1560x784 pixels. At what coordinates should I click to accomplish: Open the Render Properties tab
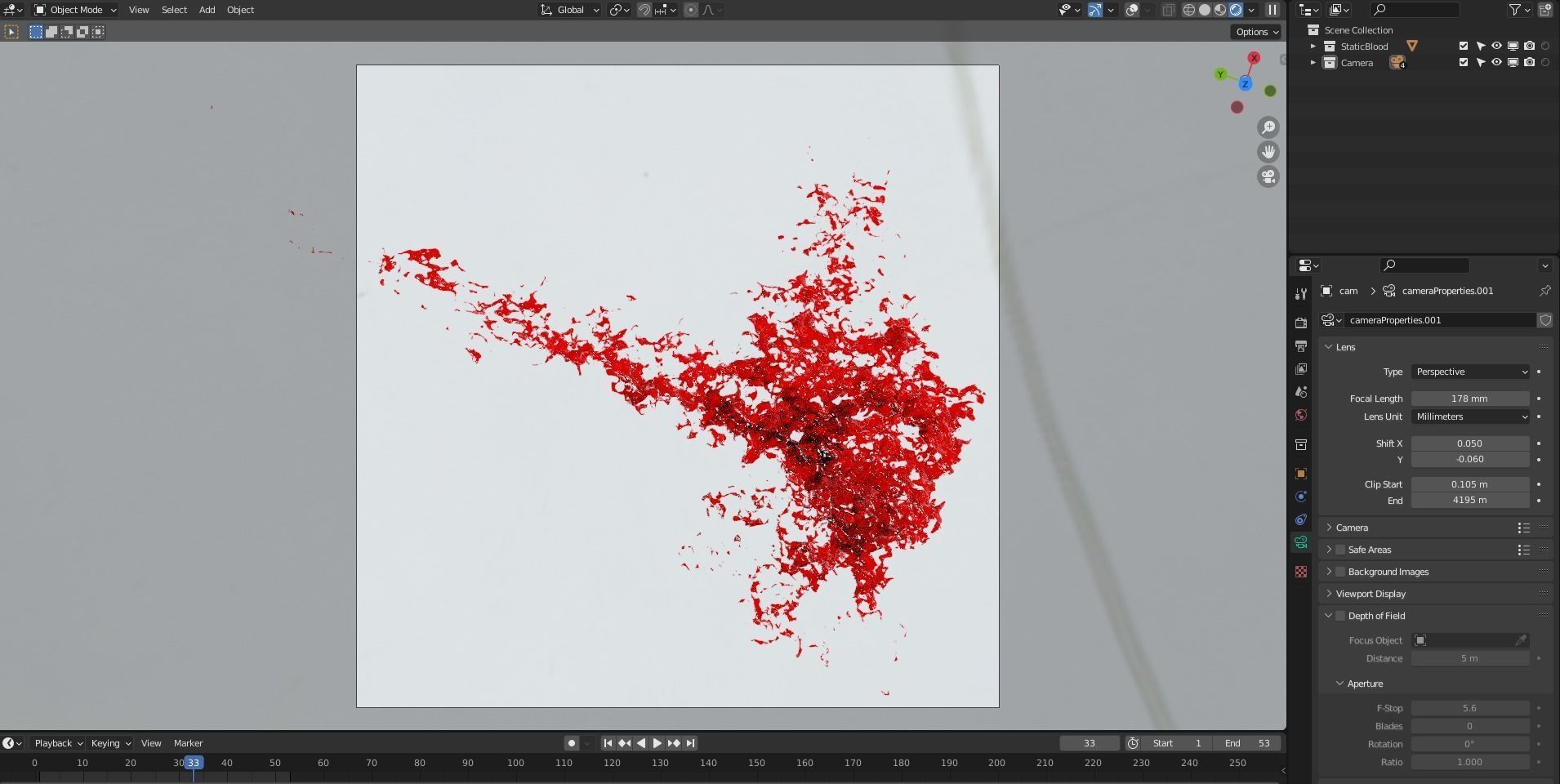pos(1301,322)
